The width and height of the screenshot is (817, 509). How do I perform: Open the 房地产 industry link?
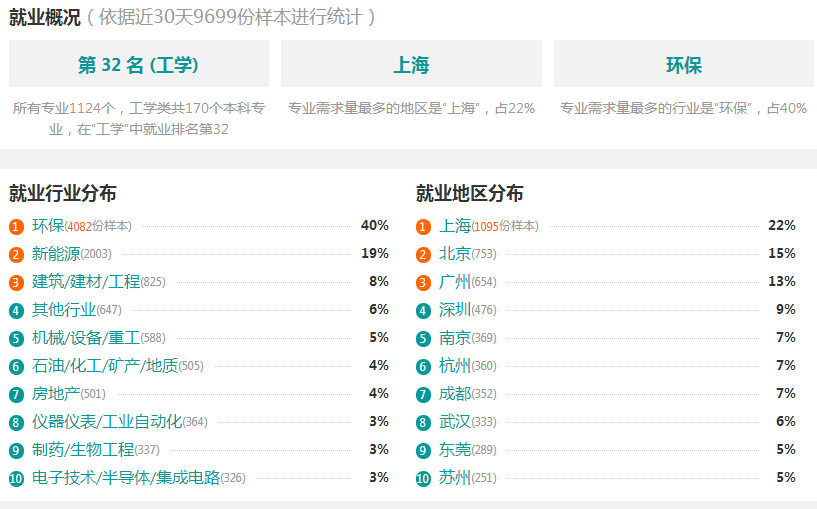[56, 394]
